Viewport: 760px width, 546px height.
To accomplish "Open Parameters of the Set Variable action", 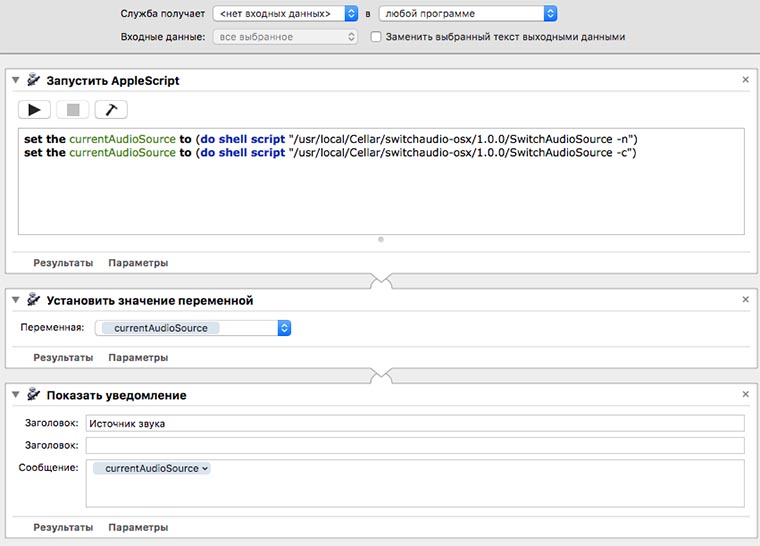I will coord(138,357).
